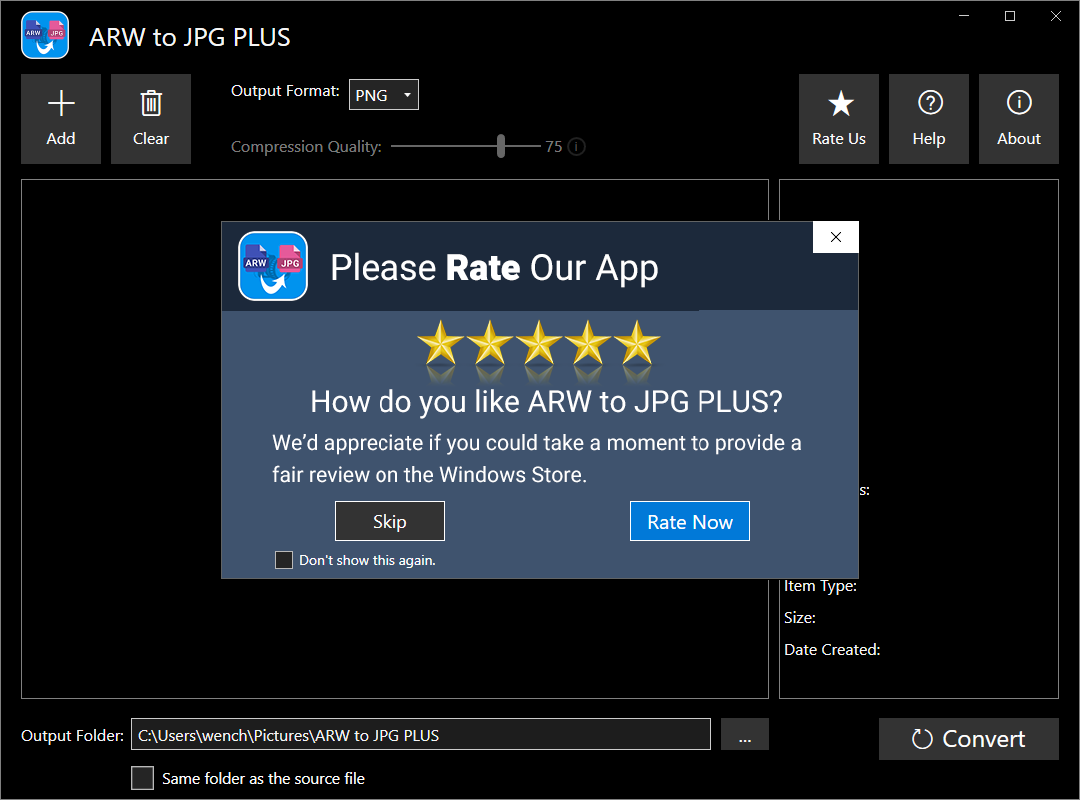This screenshot has height=800, width=1080.
Task: Click the Add files button
Action: (61, 119)
